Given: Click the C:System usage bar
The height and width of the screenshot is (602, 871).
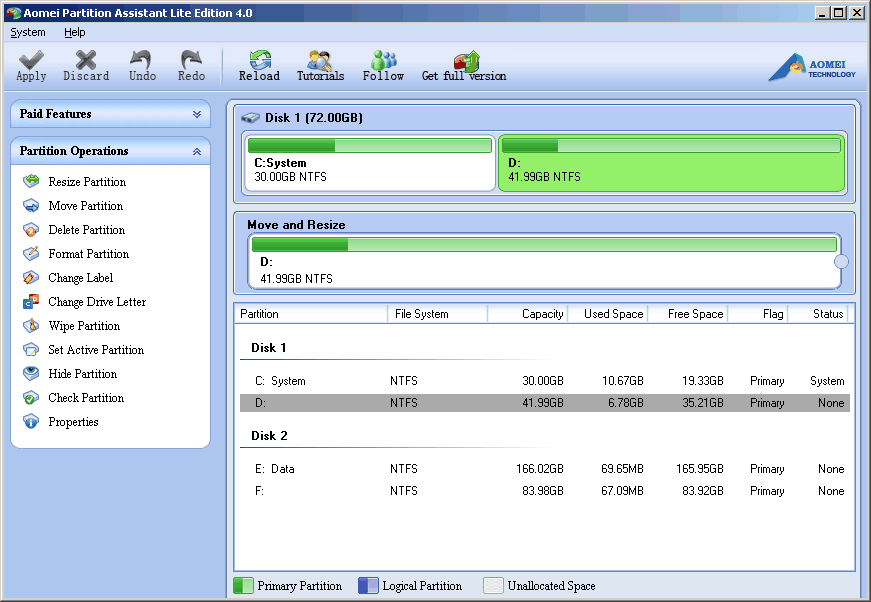Looking at the screenshot, I should (x=369, y=146).
